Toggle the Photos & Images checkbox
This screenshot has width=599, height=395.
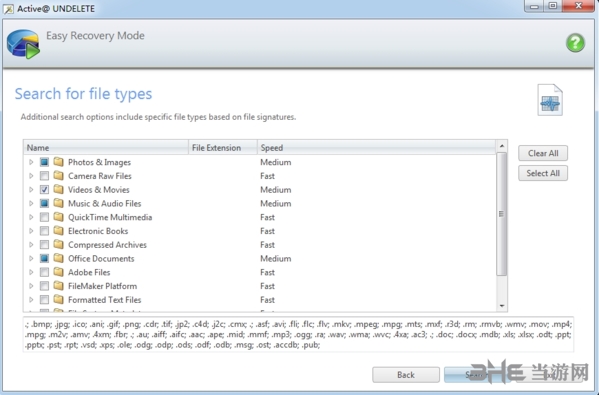pos(44,162)
